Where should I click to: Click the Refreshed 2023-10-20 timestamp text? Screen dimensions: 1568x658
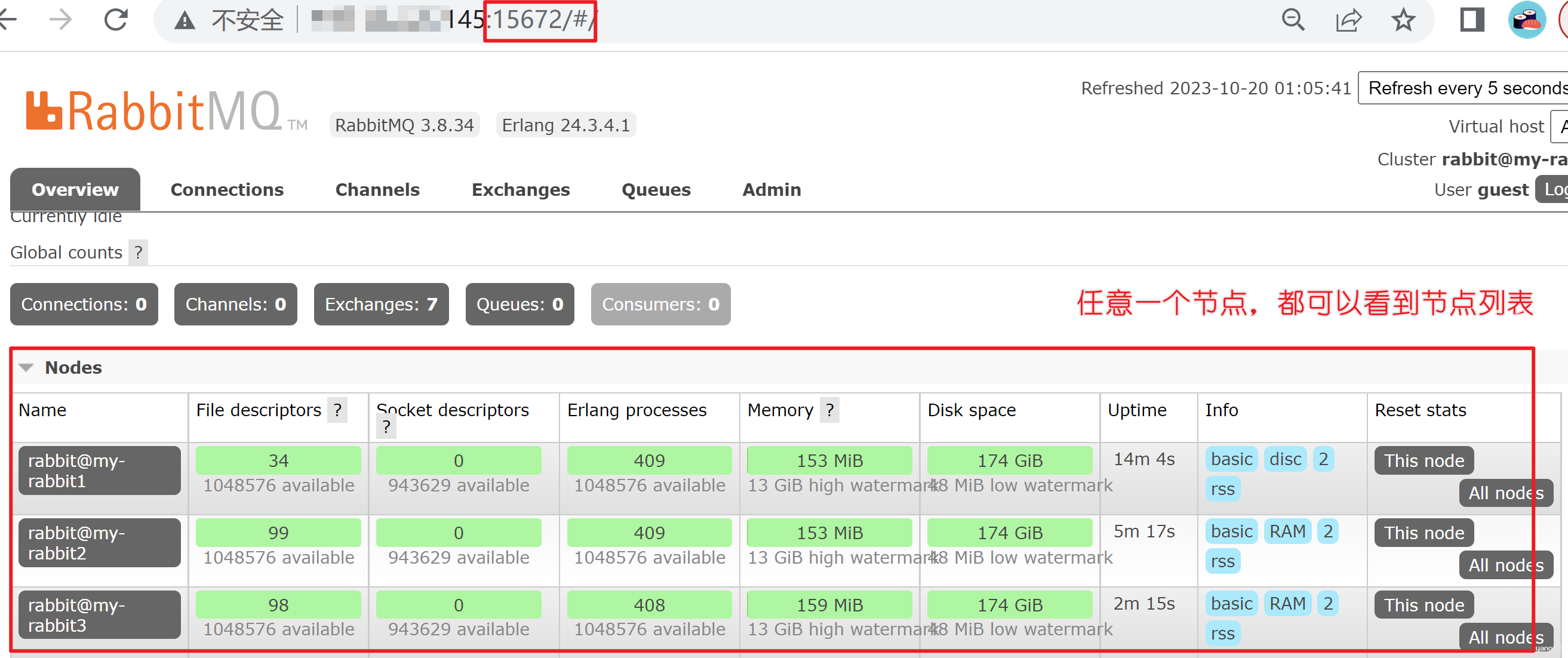(1216, 88)
